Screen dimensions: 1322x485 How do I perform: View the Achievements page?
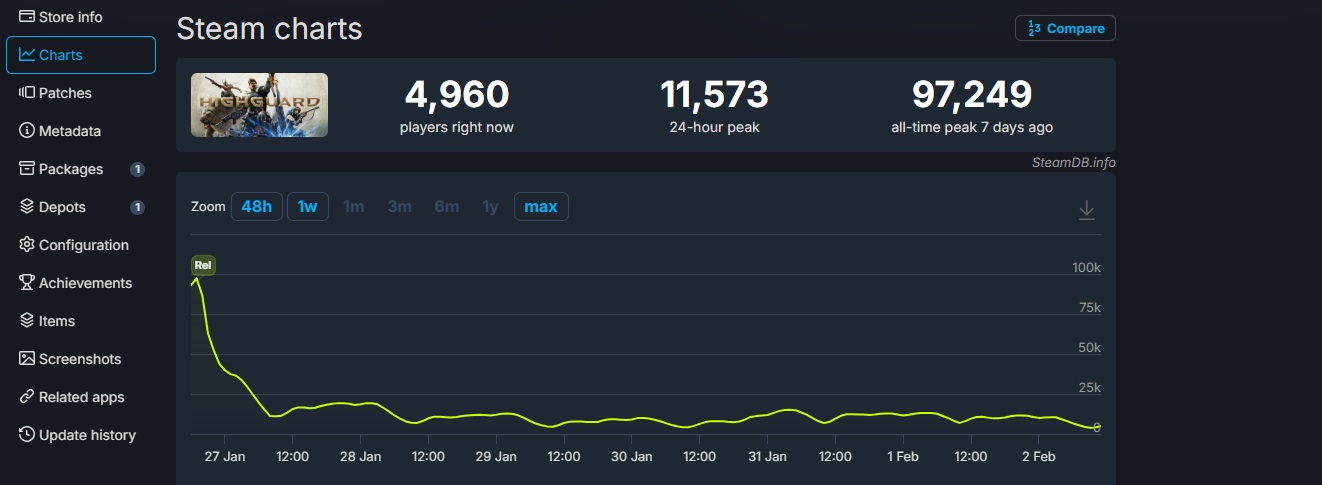(x=85, y=283)
